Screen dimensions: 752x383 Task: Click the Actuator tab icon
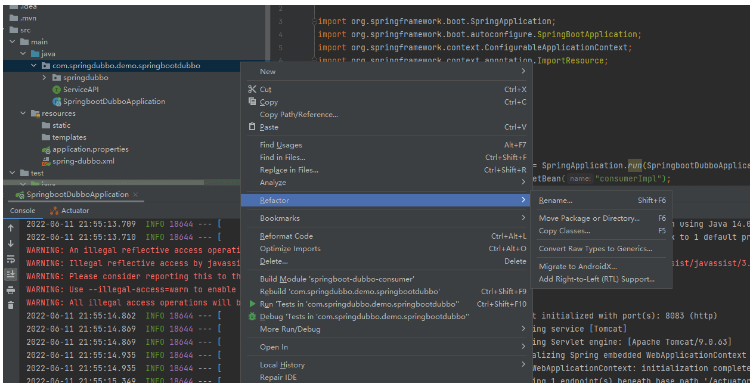coord(54,210)
